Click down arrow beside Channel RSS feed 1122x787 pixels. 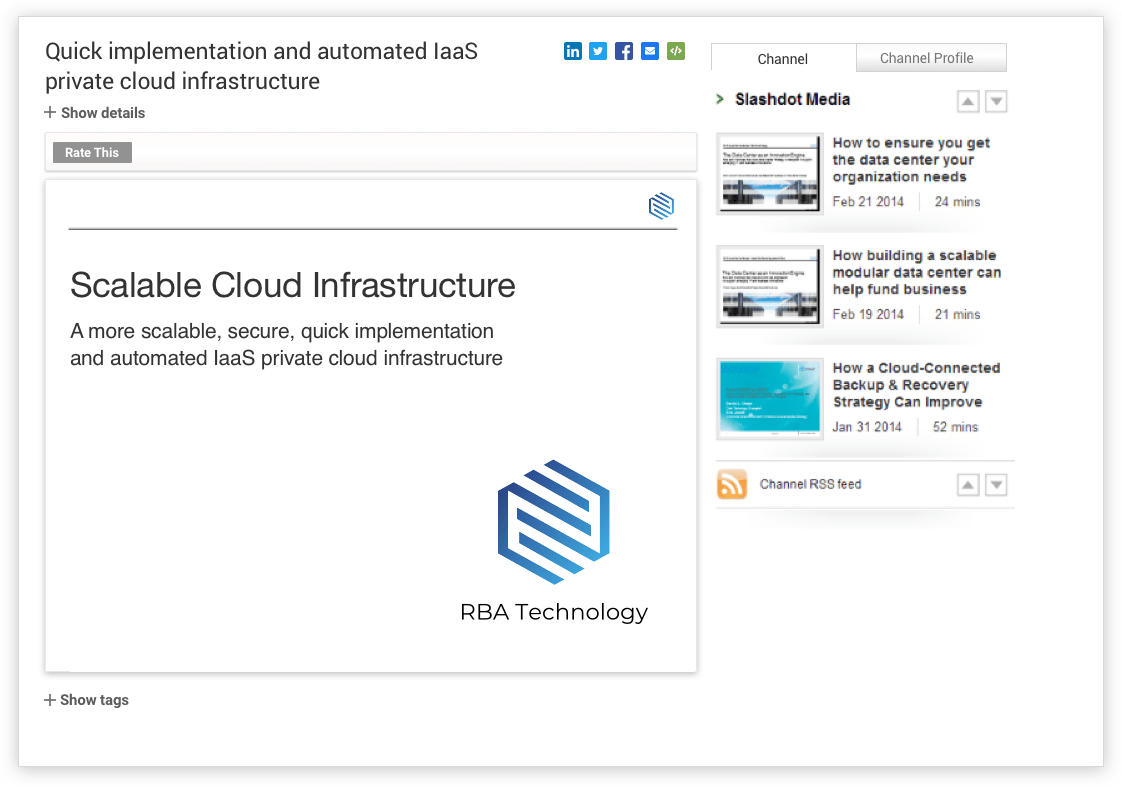[x=996, y=485]
